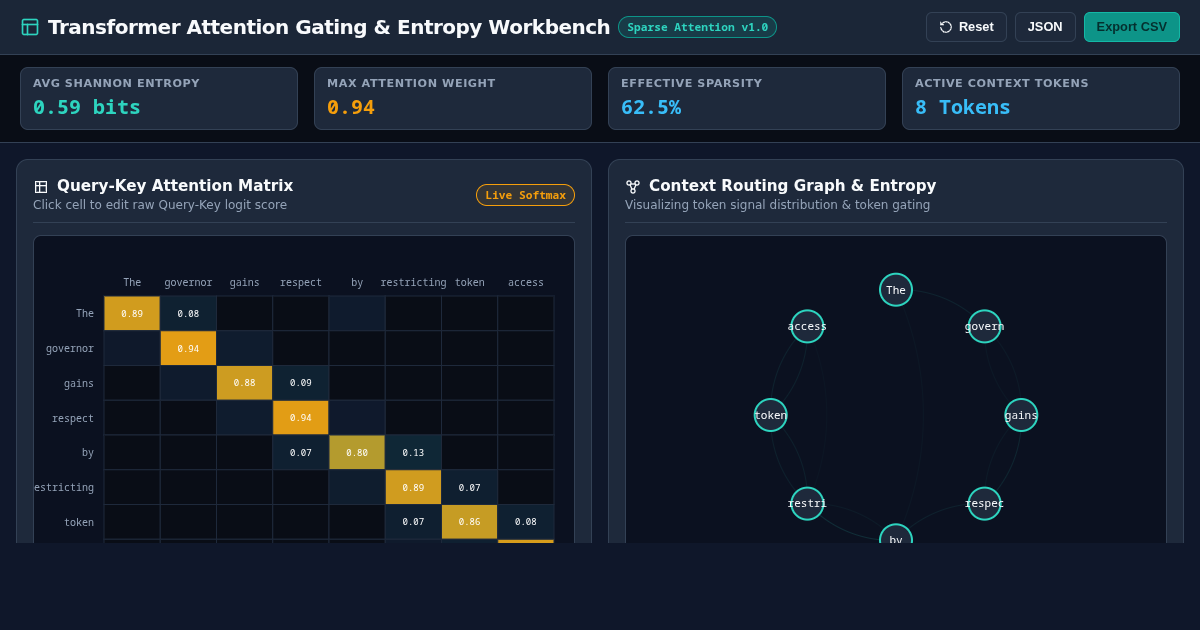Image resolution: width=1200 pixels, height=630 pixels.
Task: Edit governor diagonal cell valued 0.94
Action: point(188,348)
